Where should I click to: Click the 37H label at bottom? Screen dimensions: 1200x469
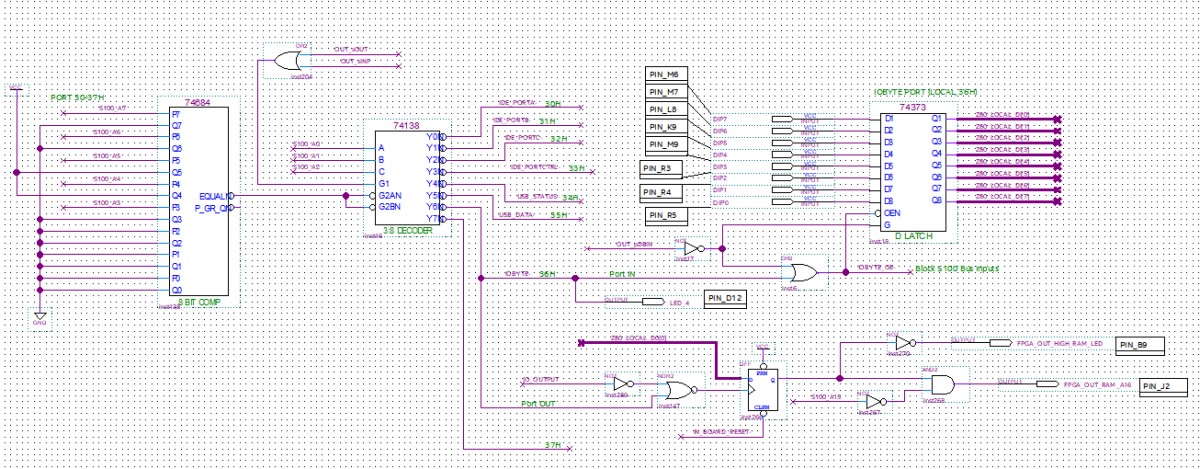point(552,443)
